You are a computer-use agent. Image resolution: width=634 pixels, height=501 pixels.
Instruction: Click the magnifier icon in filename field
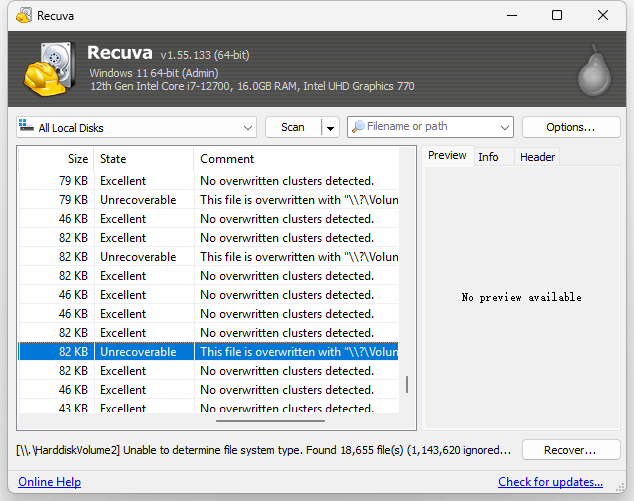358,127
